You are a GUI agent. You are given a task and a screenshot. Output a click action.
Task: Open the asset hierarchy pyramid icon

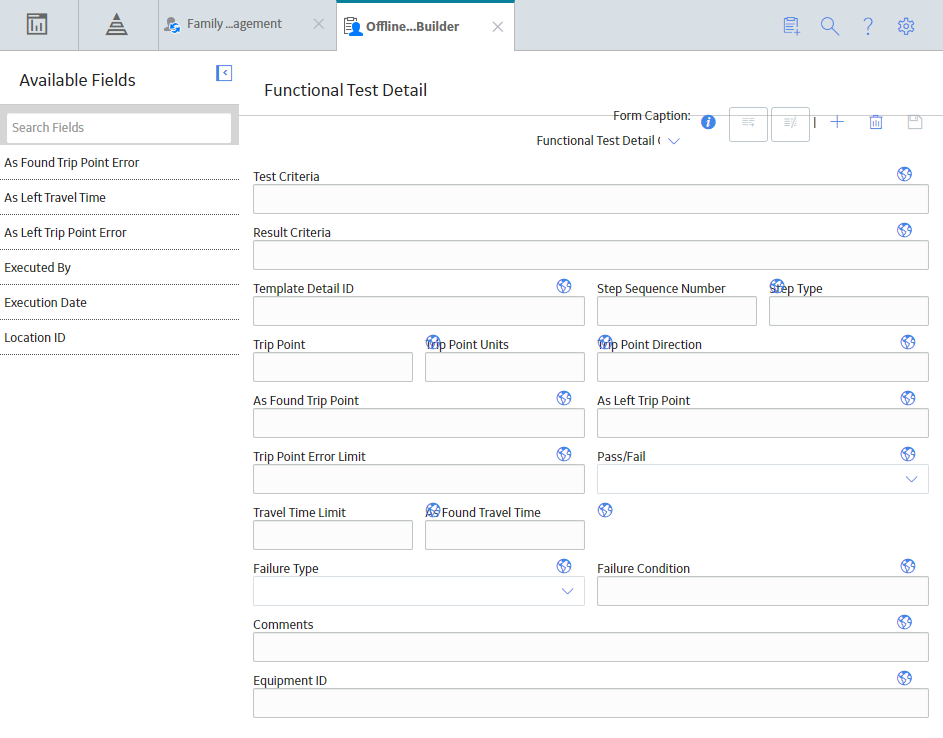[117, 25]
